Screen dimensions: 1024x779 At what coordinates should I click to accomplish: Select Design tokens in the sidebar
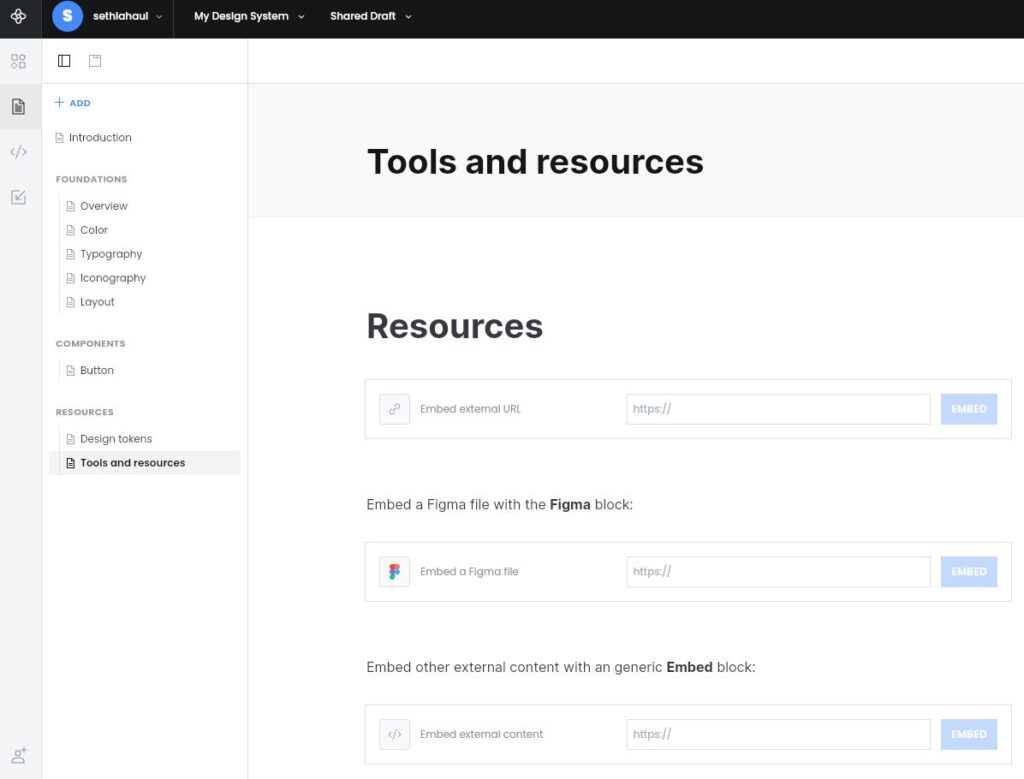116,439
